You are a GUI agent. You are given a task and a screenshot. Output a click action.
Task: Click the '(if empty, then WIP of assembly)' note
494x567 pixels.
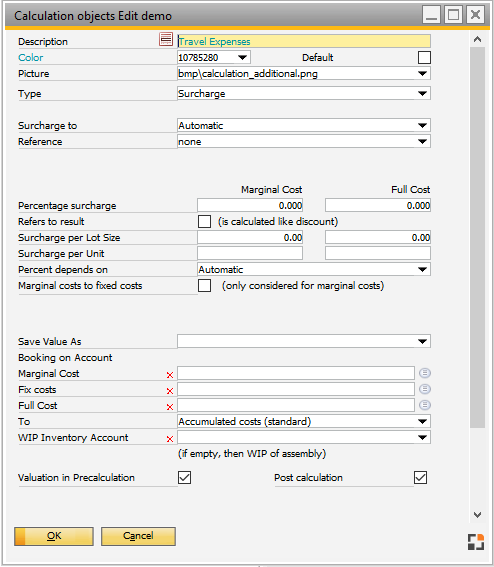[252, 453]
